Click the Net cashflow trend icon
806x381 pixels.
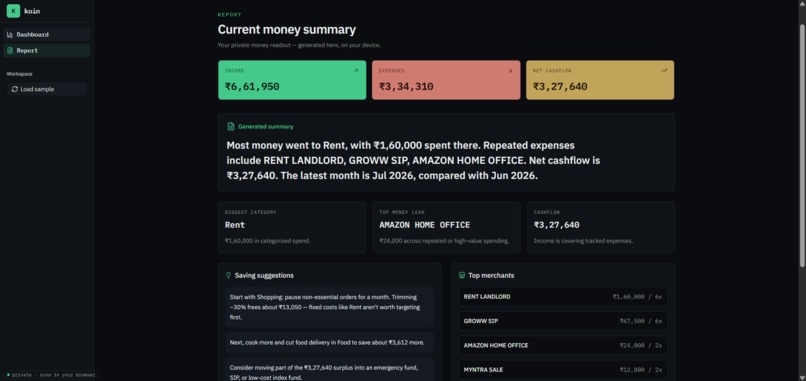pyautogui.click(x=664, y=70)
